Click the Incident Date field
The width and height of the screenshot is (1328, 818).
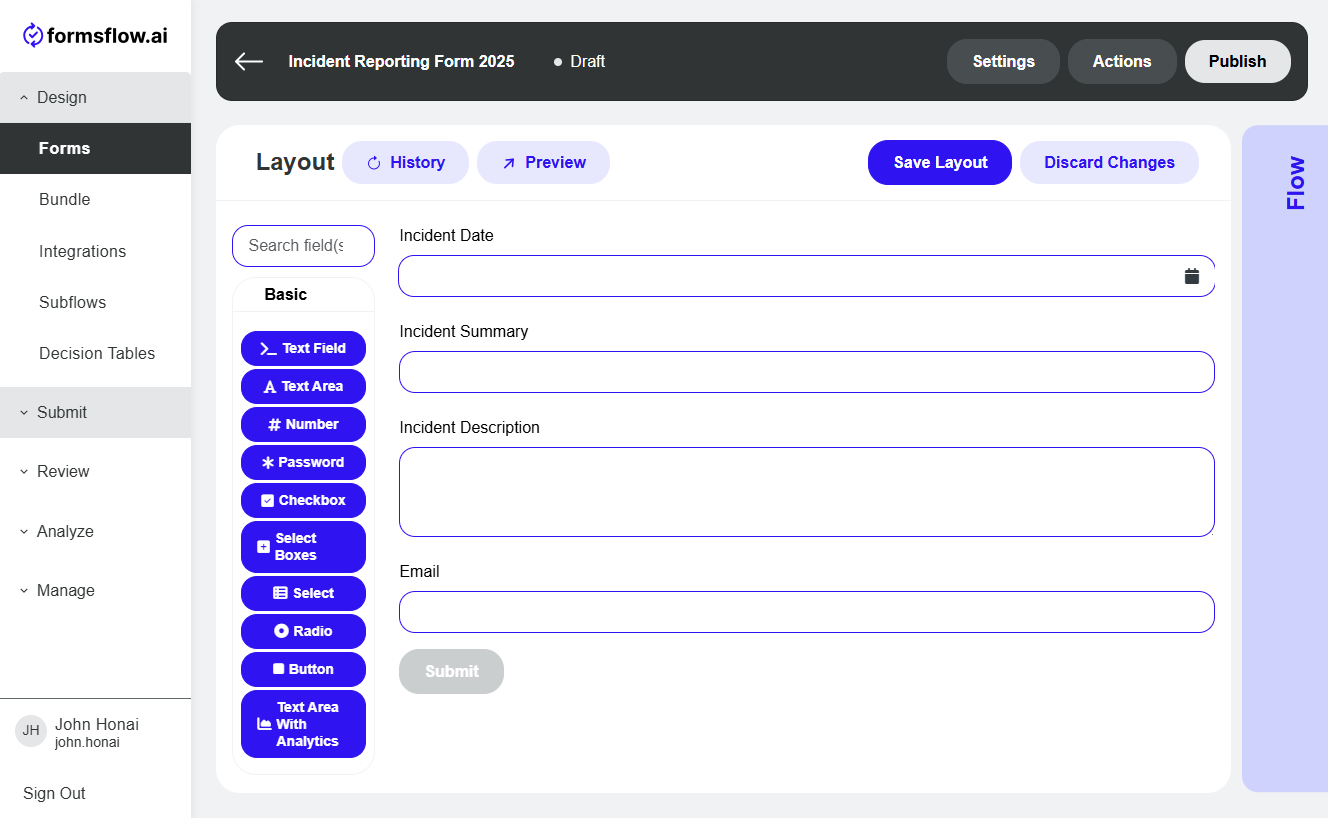(807, 276)
